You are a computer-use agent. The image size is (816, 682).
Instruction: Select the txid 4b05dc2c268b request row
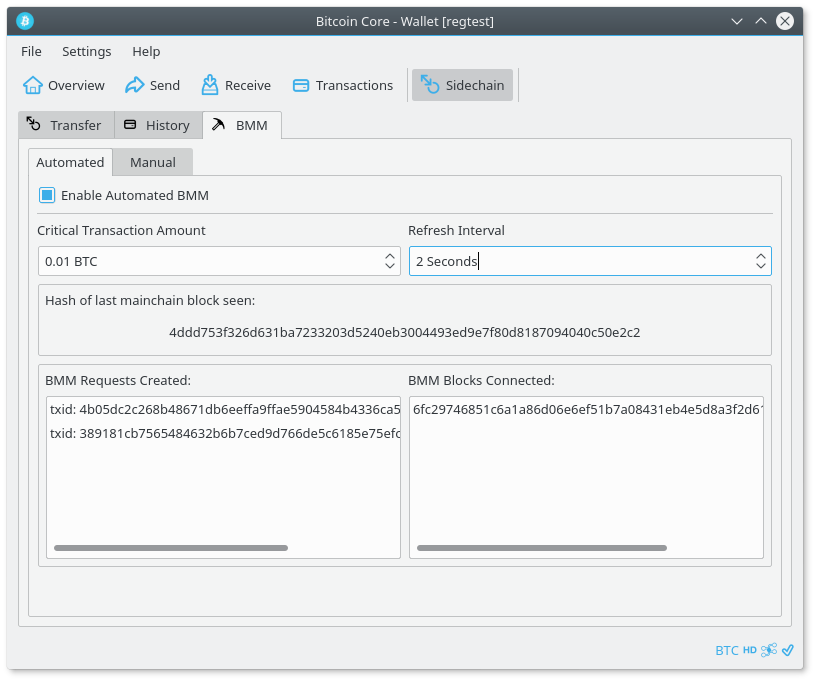(224, 409)
